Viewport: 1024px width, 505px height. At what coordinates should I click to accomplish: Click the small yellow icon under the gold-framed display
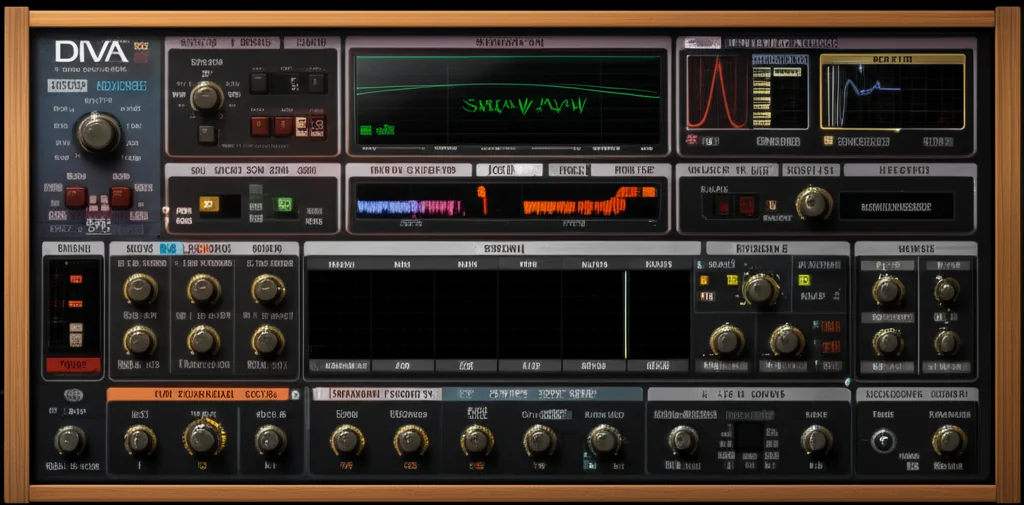pos(828,140)
